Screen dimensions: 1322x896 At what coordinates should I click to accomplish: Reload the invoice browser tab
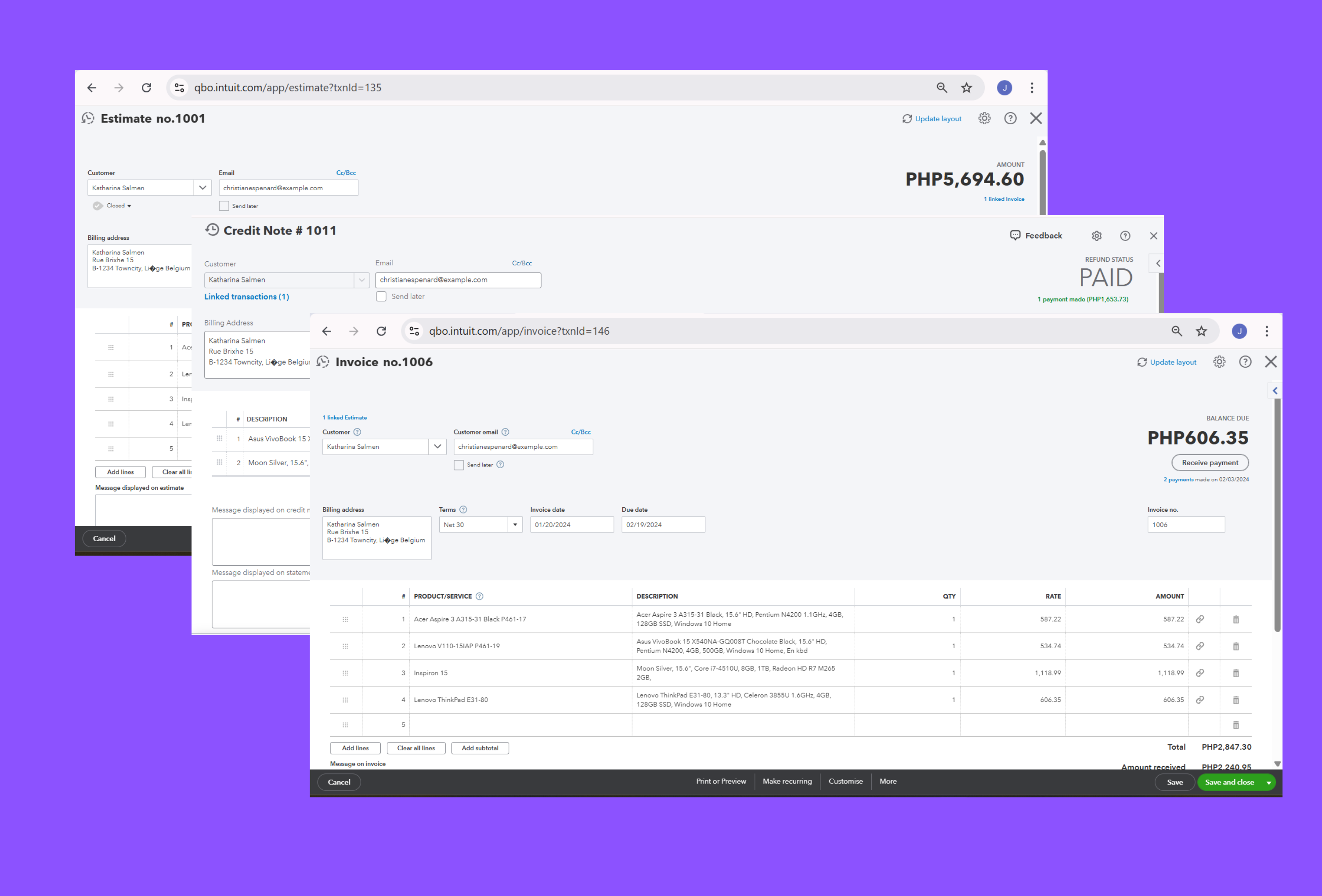tap(381, 331)
